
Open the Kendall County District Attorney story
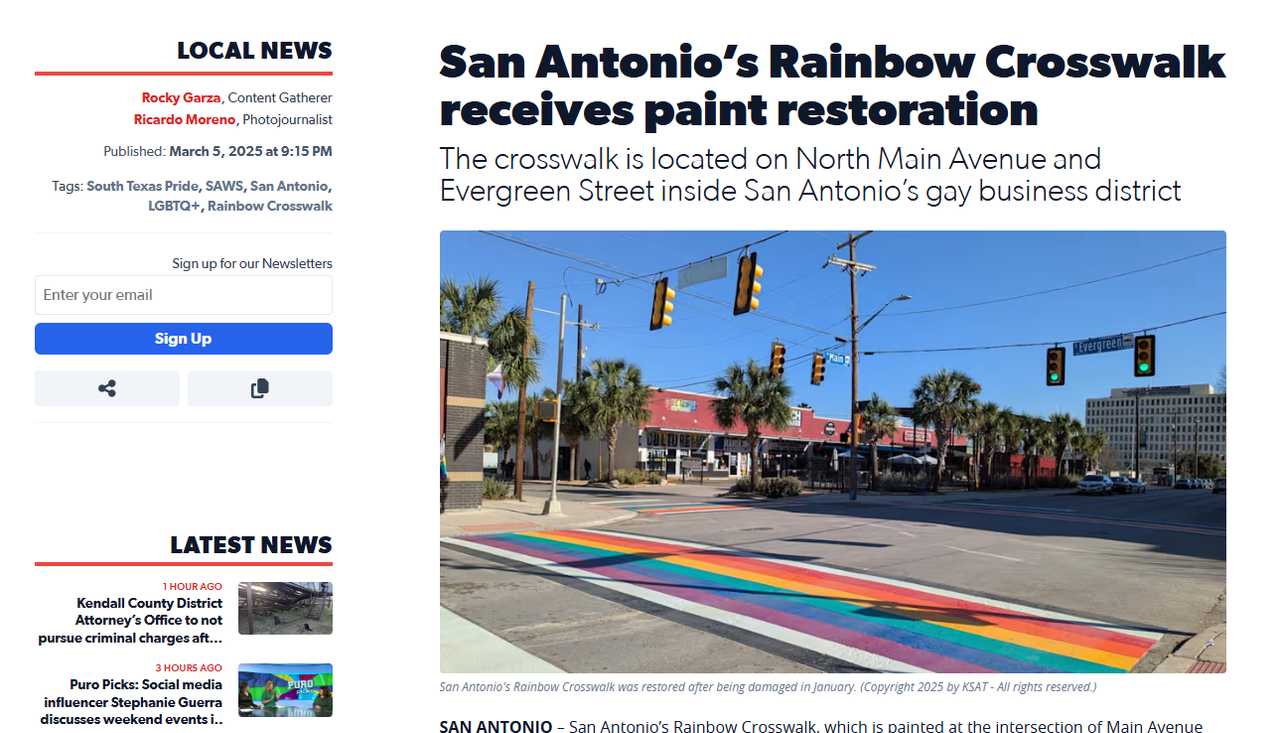pyautogui.click(x=131, y=620)
